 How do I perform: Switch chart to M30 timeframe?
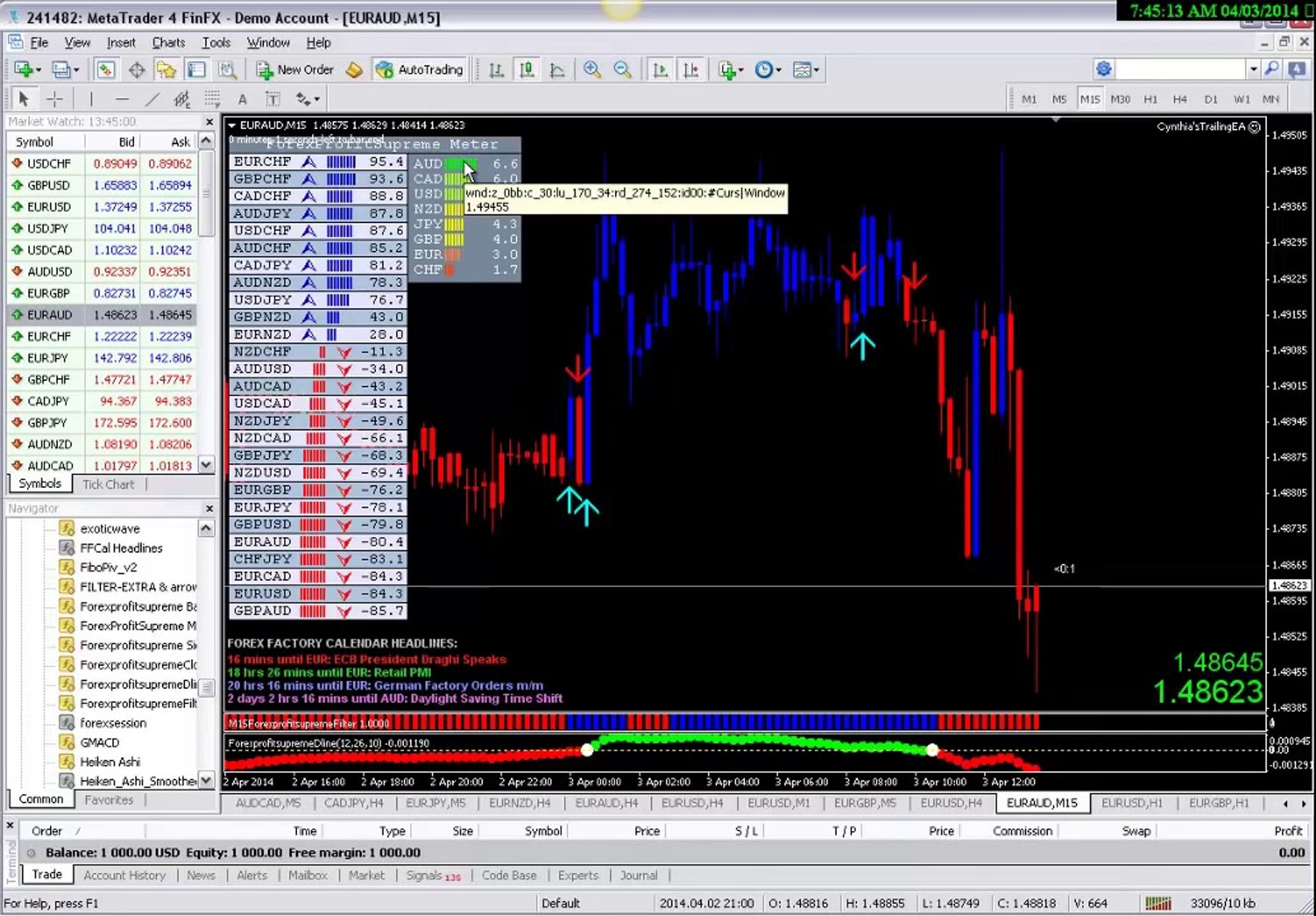click(1120, 99)
